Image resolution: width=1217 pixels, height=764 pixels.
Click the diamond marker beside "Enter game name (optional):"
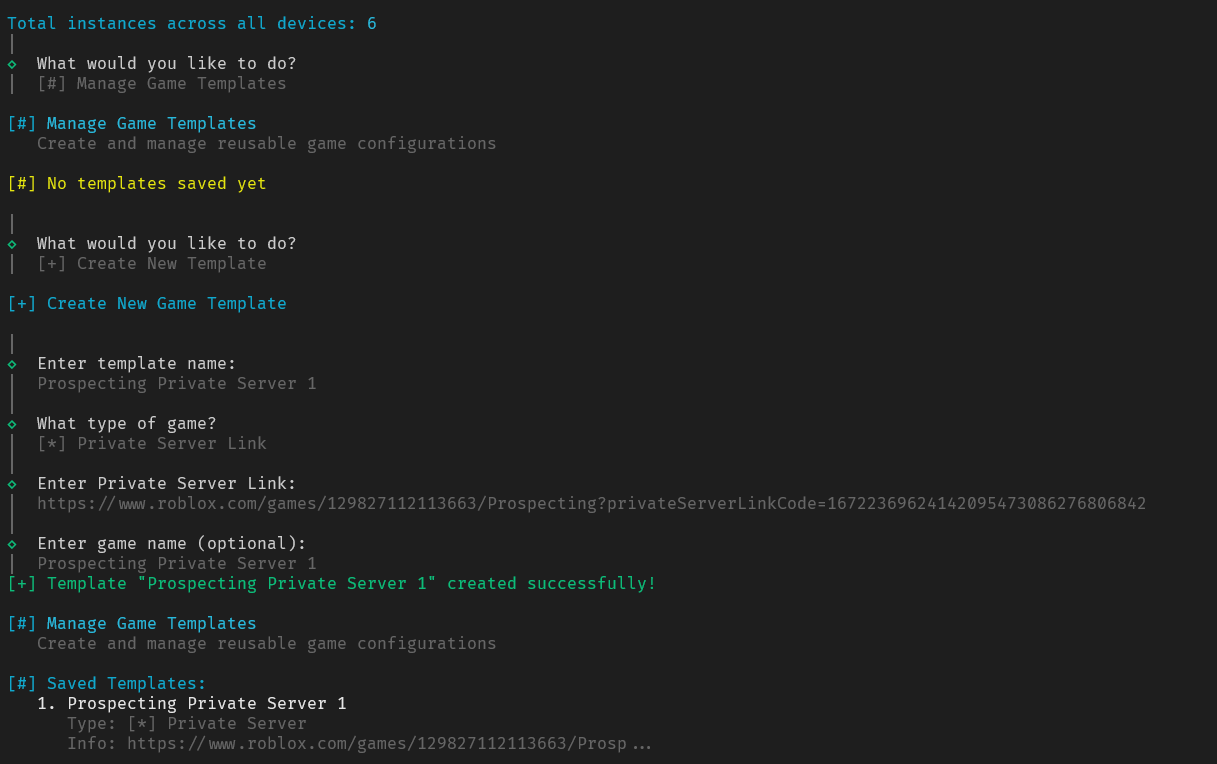pyautogui.click(x=12, y=544)
